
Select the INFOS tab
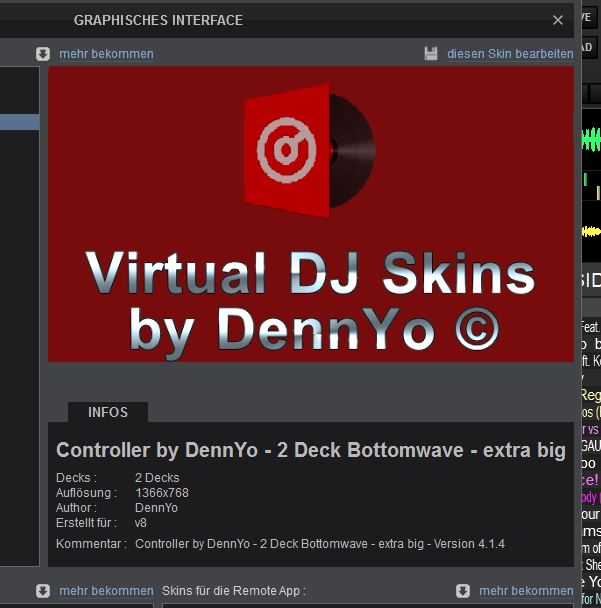[x=108, y=412]
